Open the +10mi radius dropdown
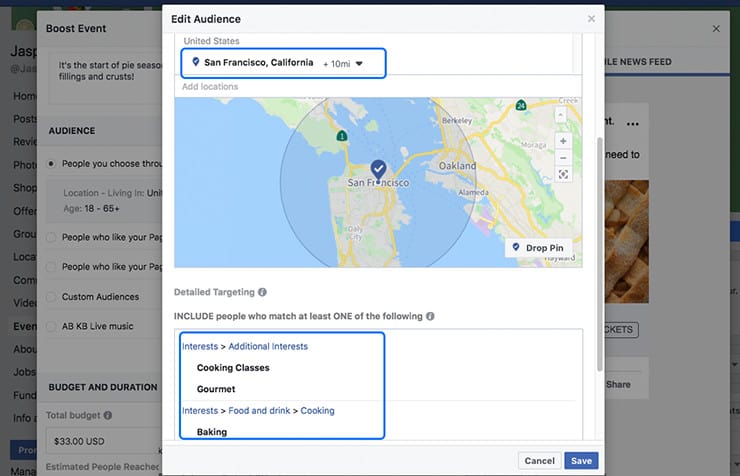The height and width of the screenshot is (476, 740). pyautogui.click(x=358, y=63)
